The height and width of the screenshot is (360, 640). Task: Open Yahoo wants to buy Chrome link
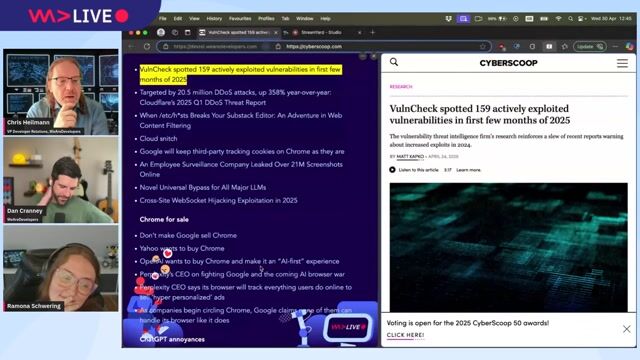click(182, 248)
